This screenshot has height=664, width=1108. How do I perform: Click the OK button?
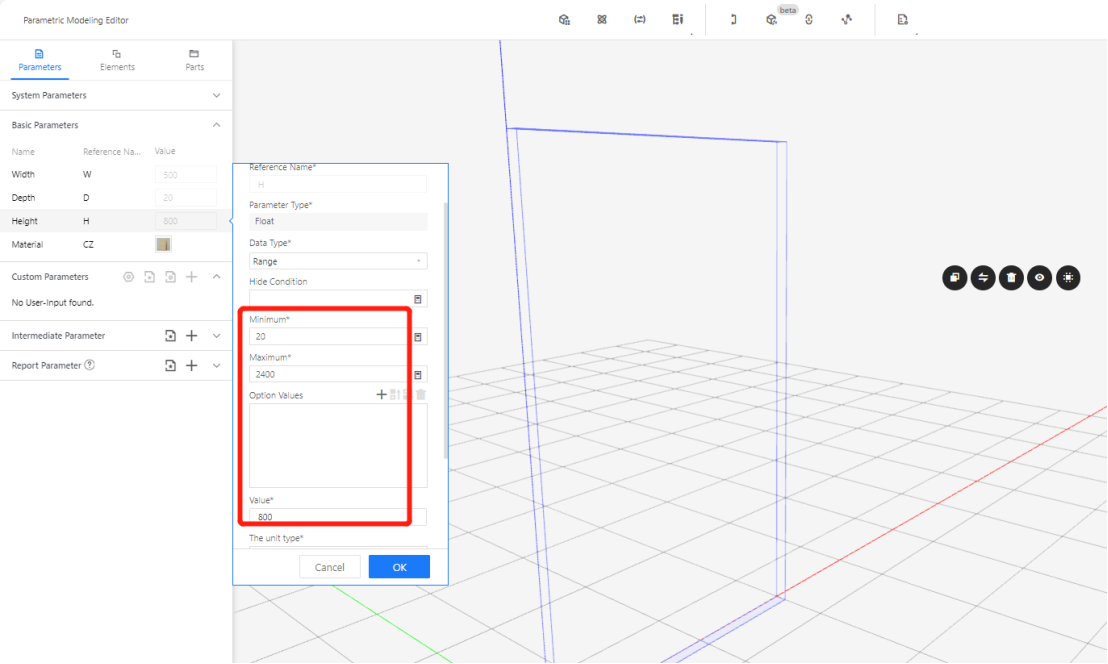coord(399,567)
